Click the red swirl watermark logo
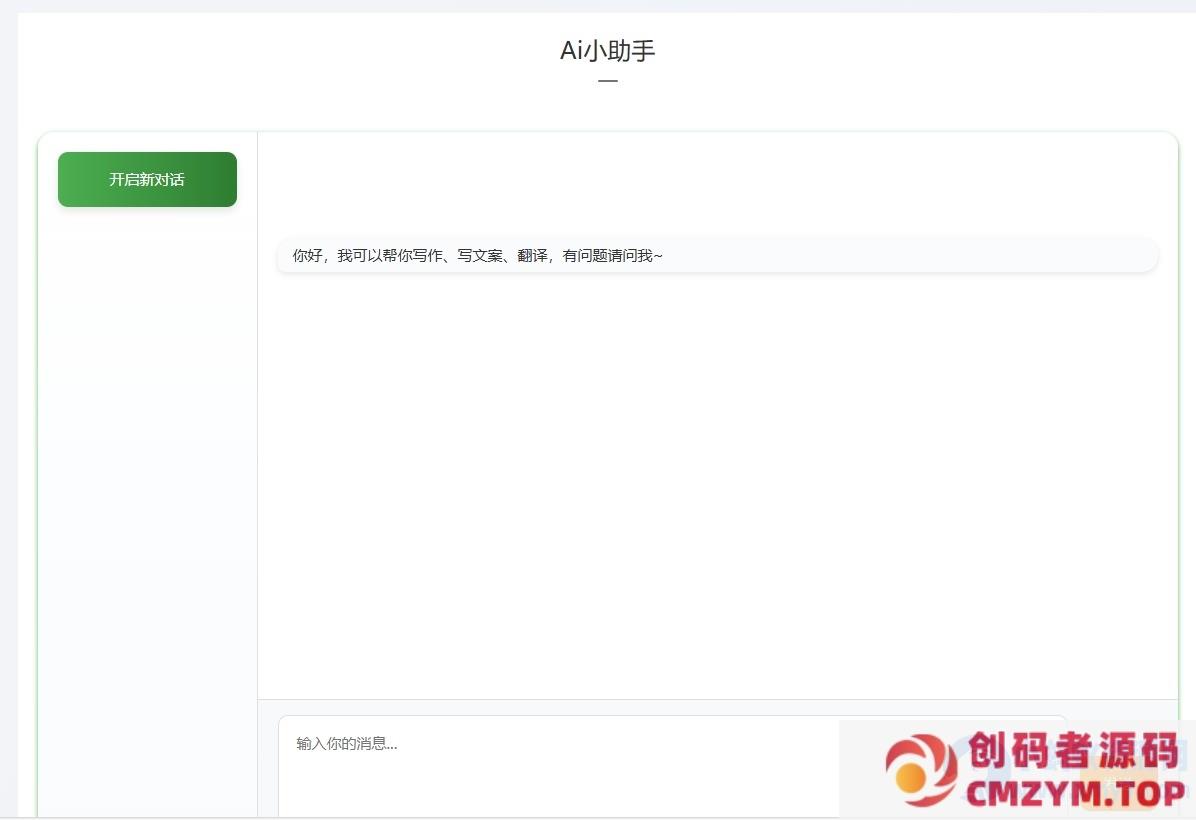Image resolution: width=1196 pixels, height=820 pixels. (x=921, y=771)
